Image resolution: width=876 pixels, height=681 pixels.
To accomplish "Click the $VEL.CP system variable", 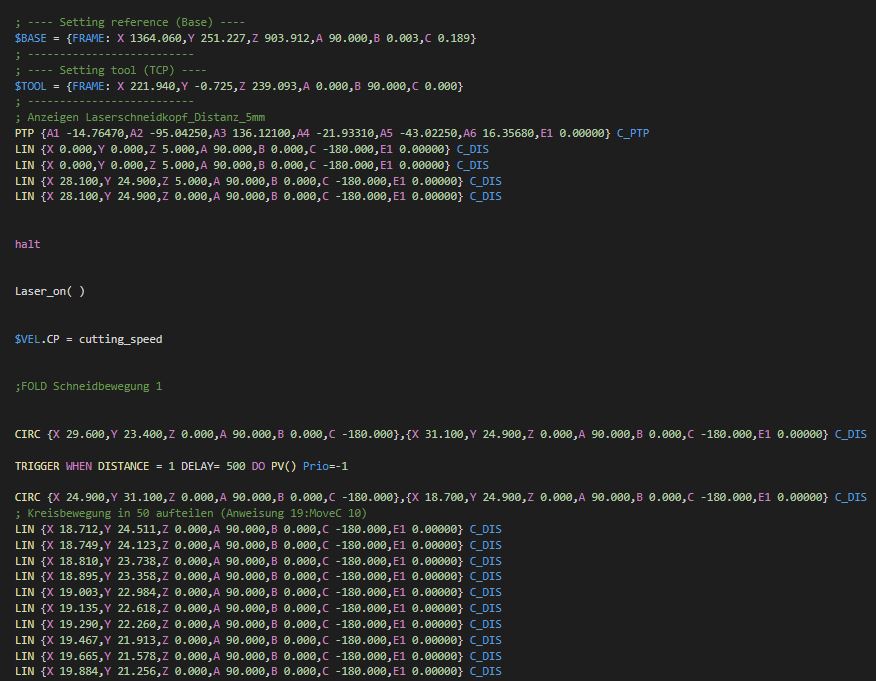I will pyautogui.click(x=37, y=339).
